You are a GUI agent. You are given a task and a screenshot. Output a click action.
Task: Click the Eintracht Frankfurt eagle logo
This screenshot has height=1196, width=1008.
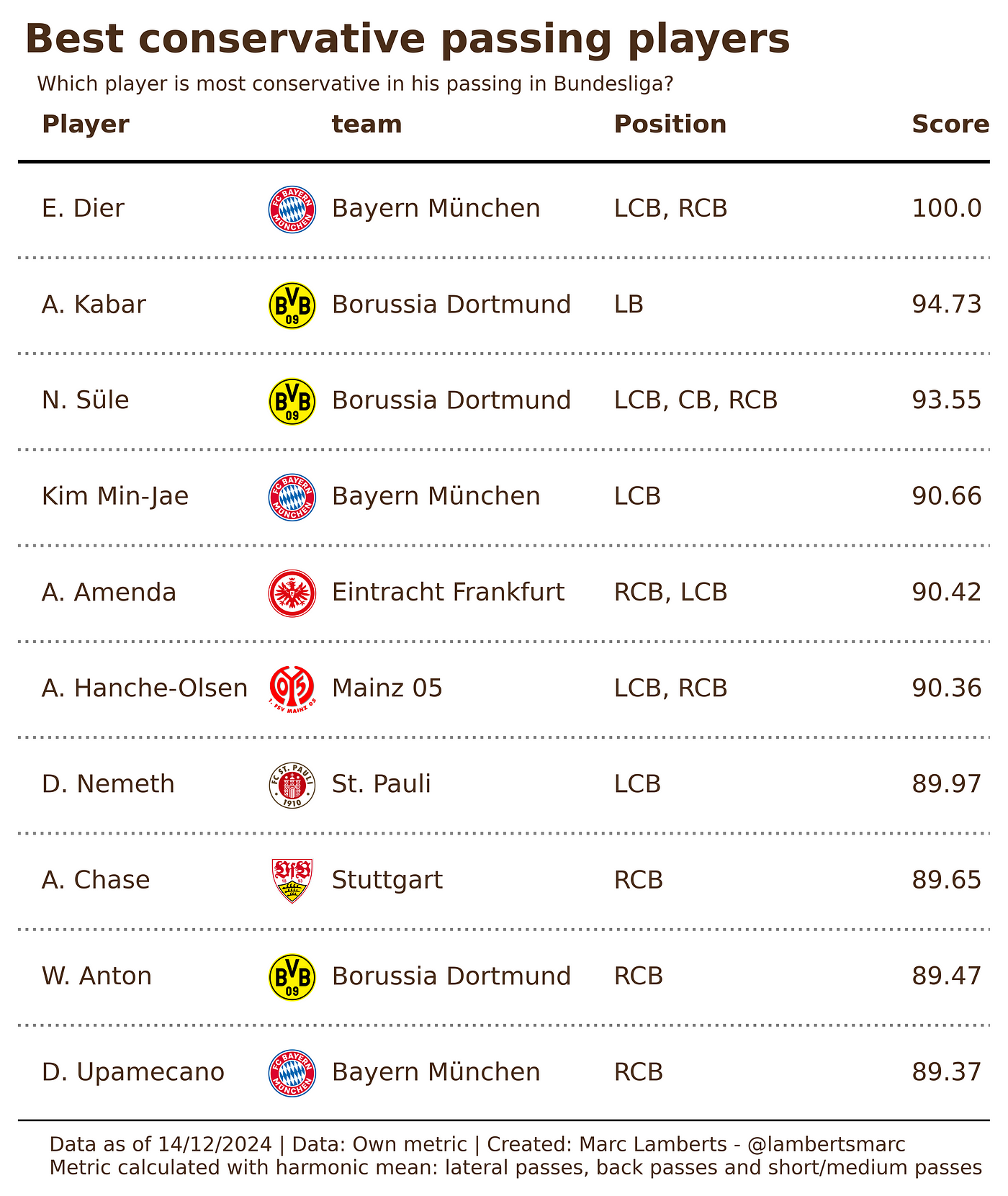[x=292, y=593]
